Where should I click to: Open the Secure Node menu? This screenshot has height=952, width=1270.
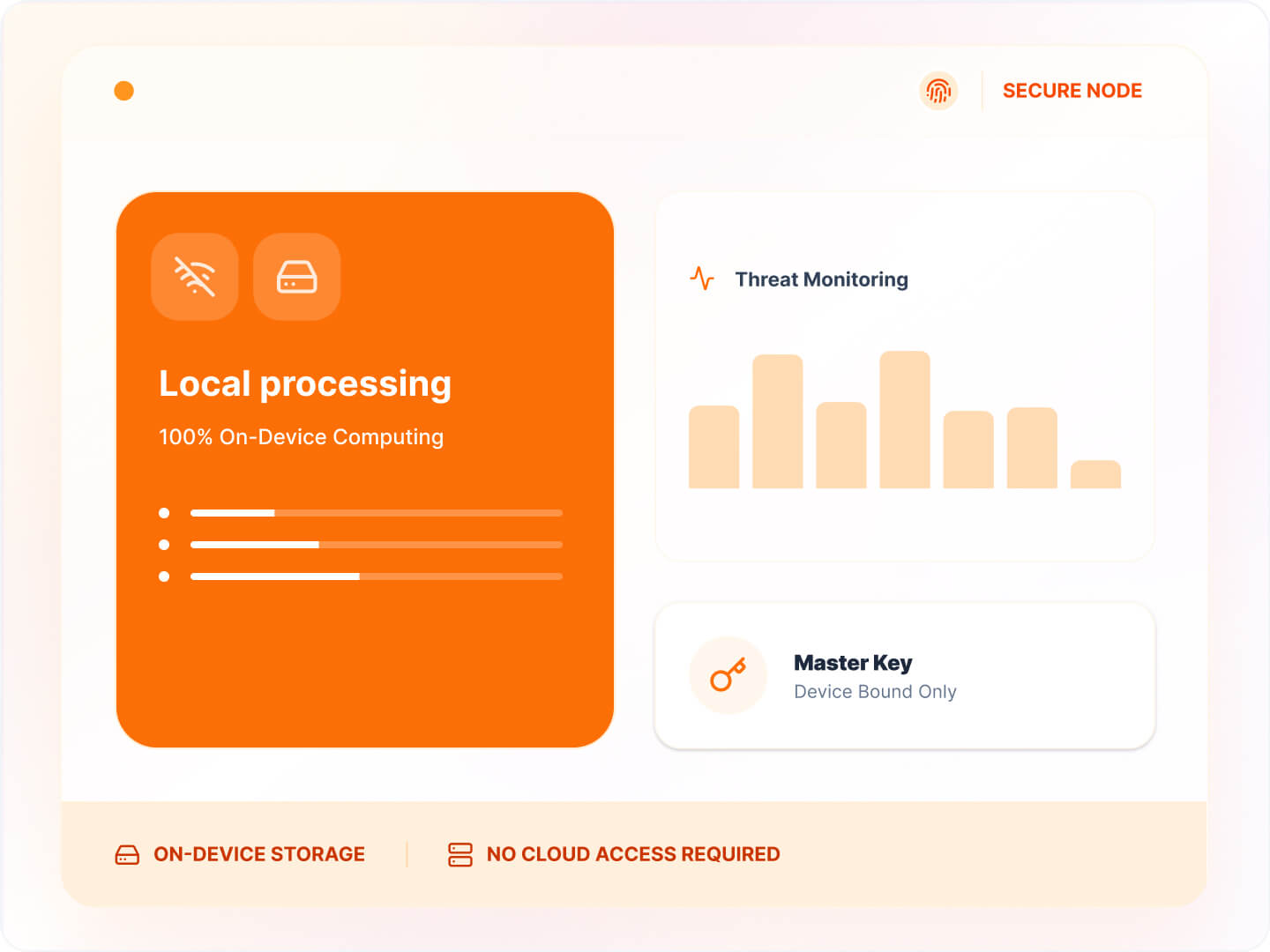(1072, 90)
